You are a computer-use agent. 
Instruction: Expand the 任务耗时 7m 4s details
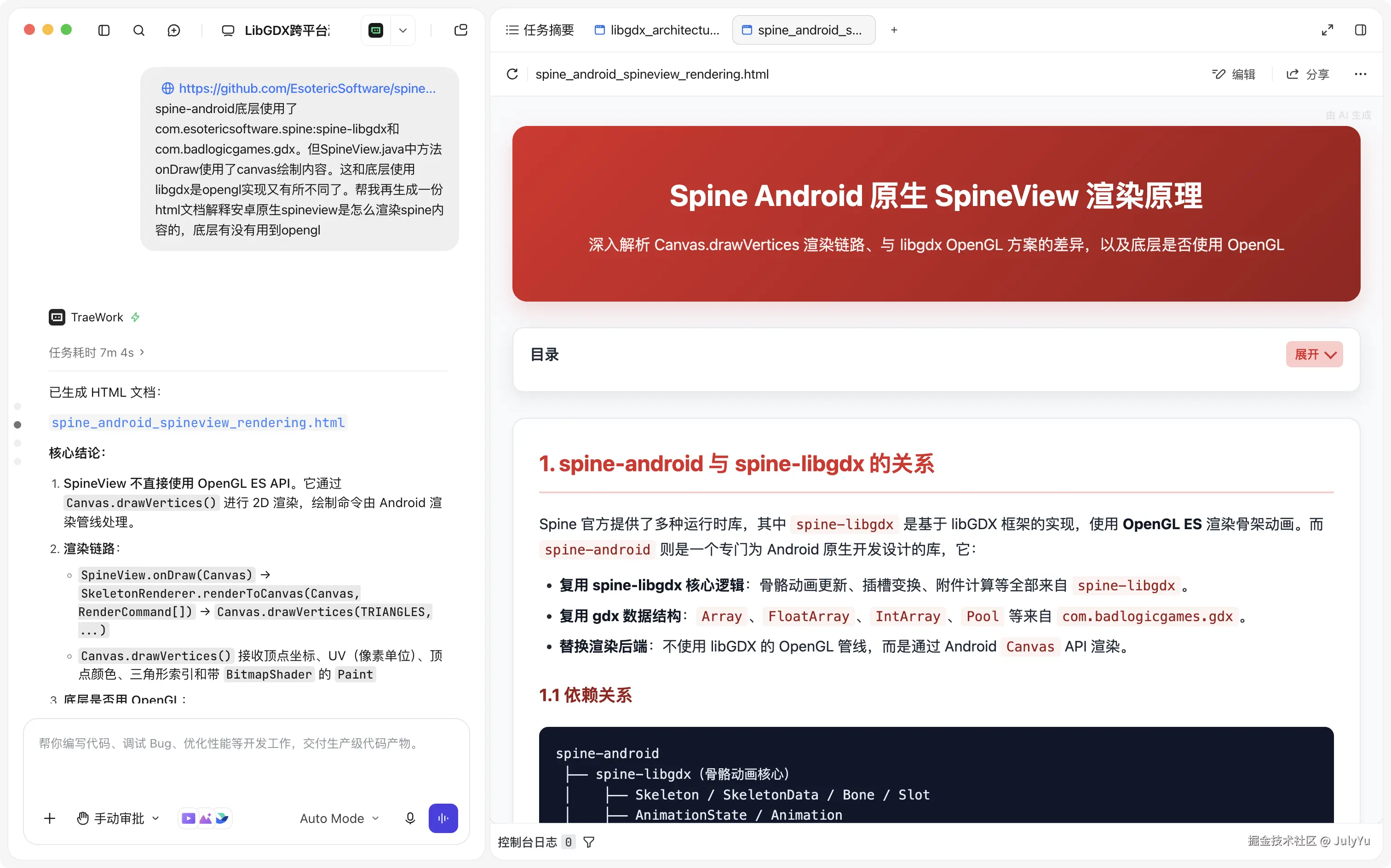[97, 352]
